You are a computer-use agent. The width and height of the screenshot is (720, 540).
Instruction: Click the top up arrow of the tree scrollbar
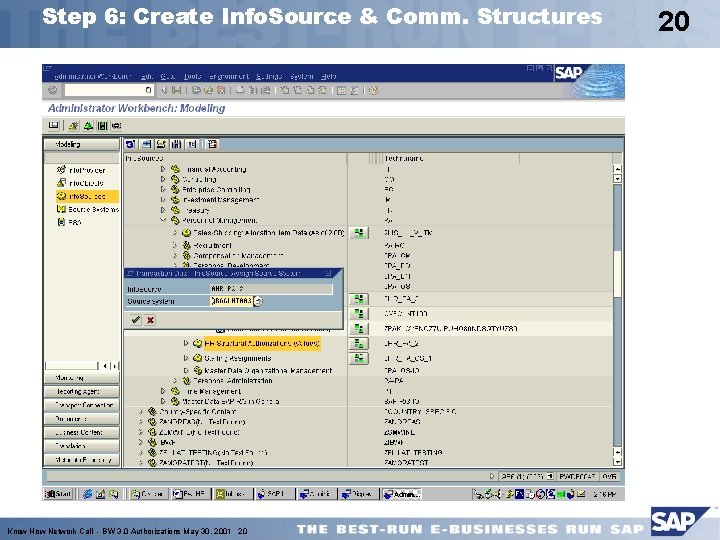618,169
